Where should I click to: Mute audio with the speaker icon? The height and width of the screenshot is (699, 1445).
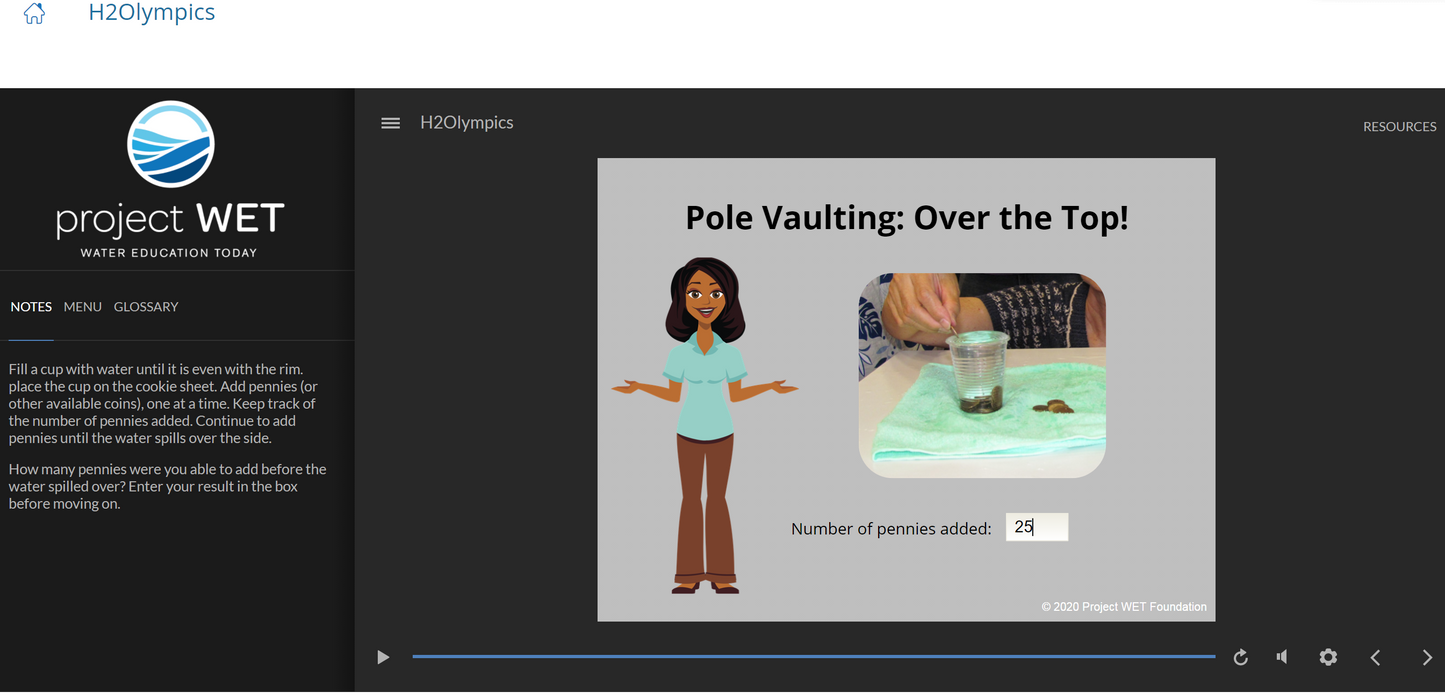point(1282,657)
